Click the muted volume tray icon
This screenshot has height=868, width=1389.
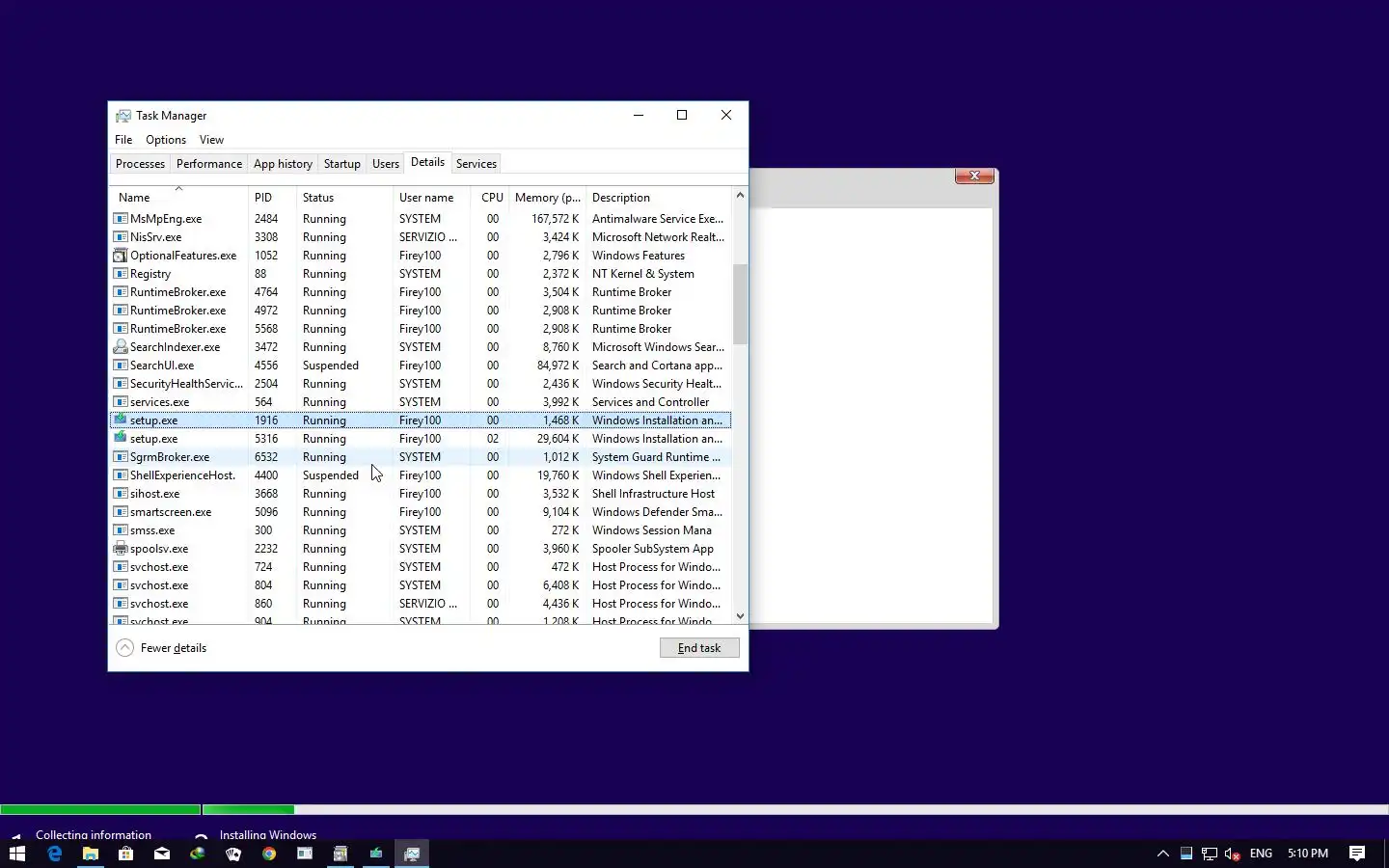tap(1232, 854)
